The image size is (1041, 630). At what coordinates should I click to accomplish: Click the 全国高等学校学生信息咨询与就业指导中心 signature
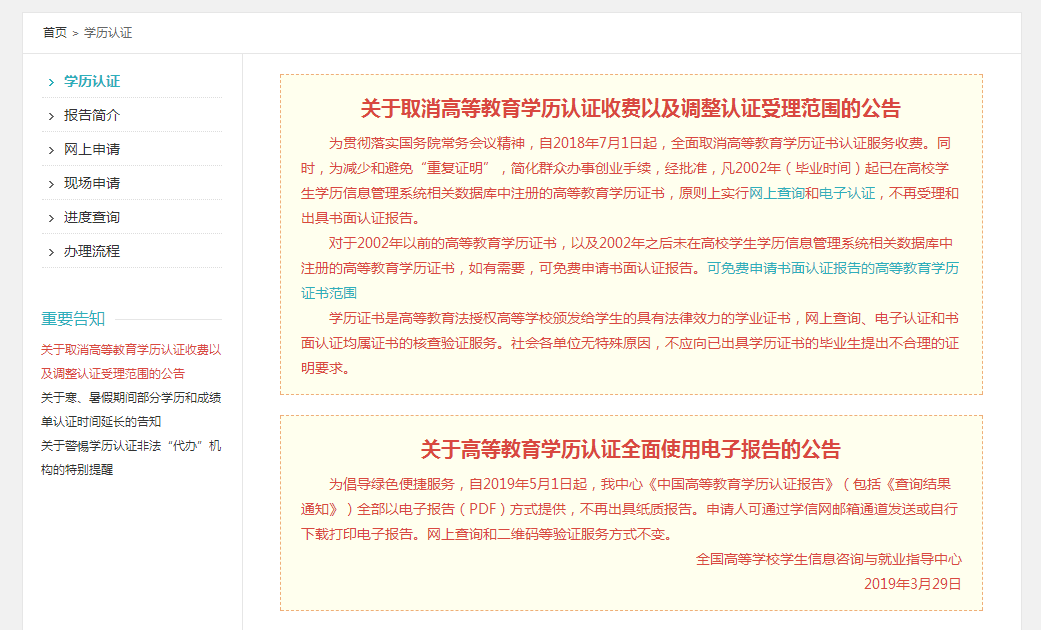point(830,561)
